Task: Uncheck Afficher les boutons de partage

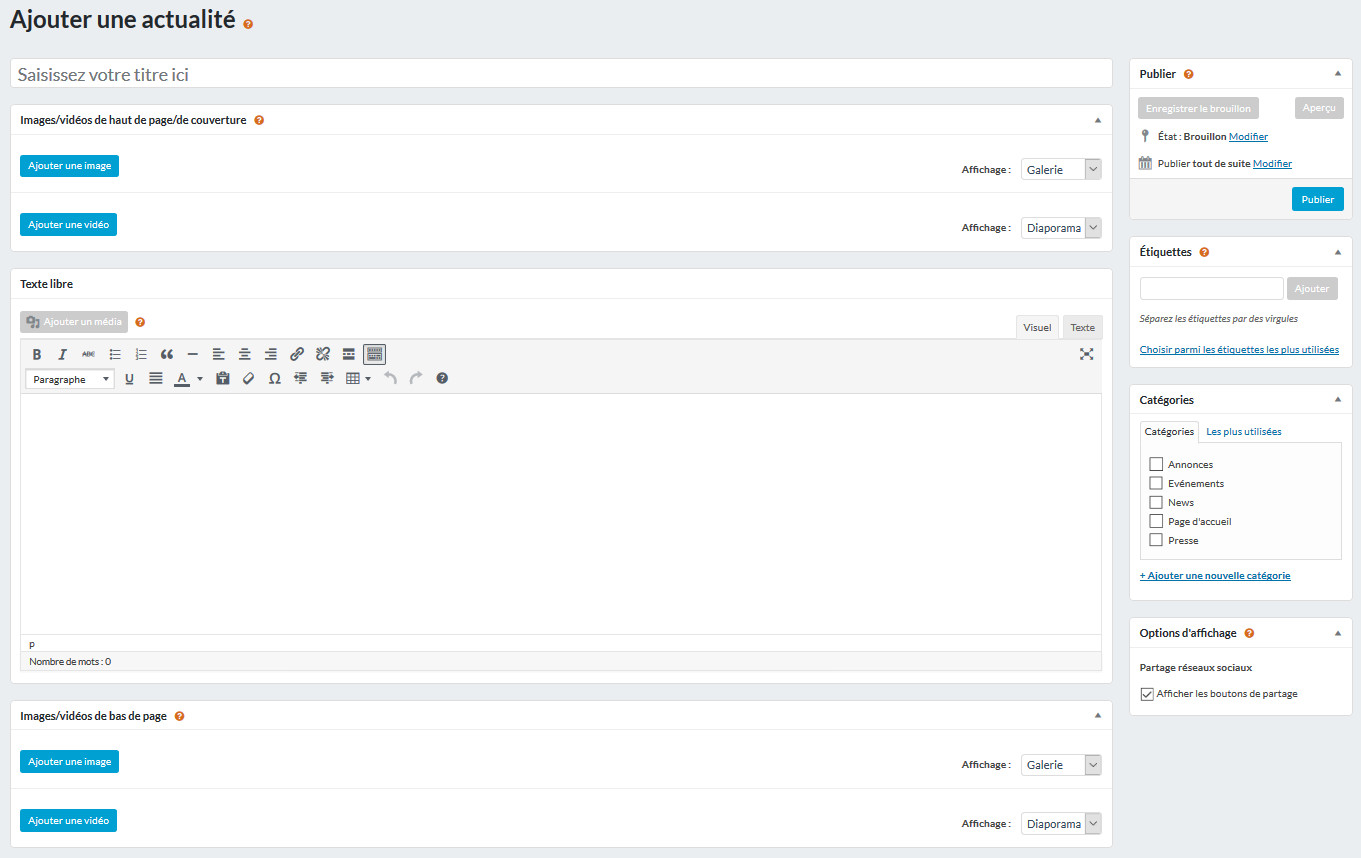Action: click(1147, 694)
